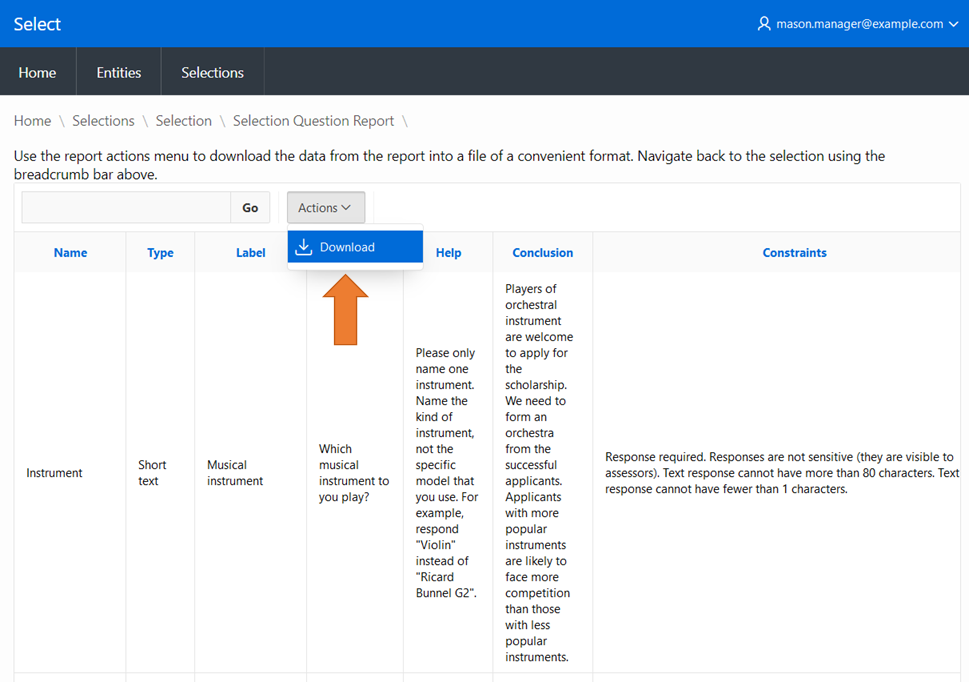
Task: Click the download icon in the menu
Action: [304, 247]
